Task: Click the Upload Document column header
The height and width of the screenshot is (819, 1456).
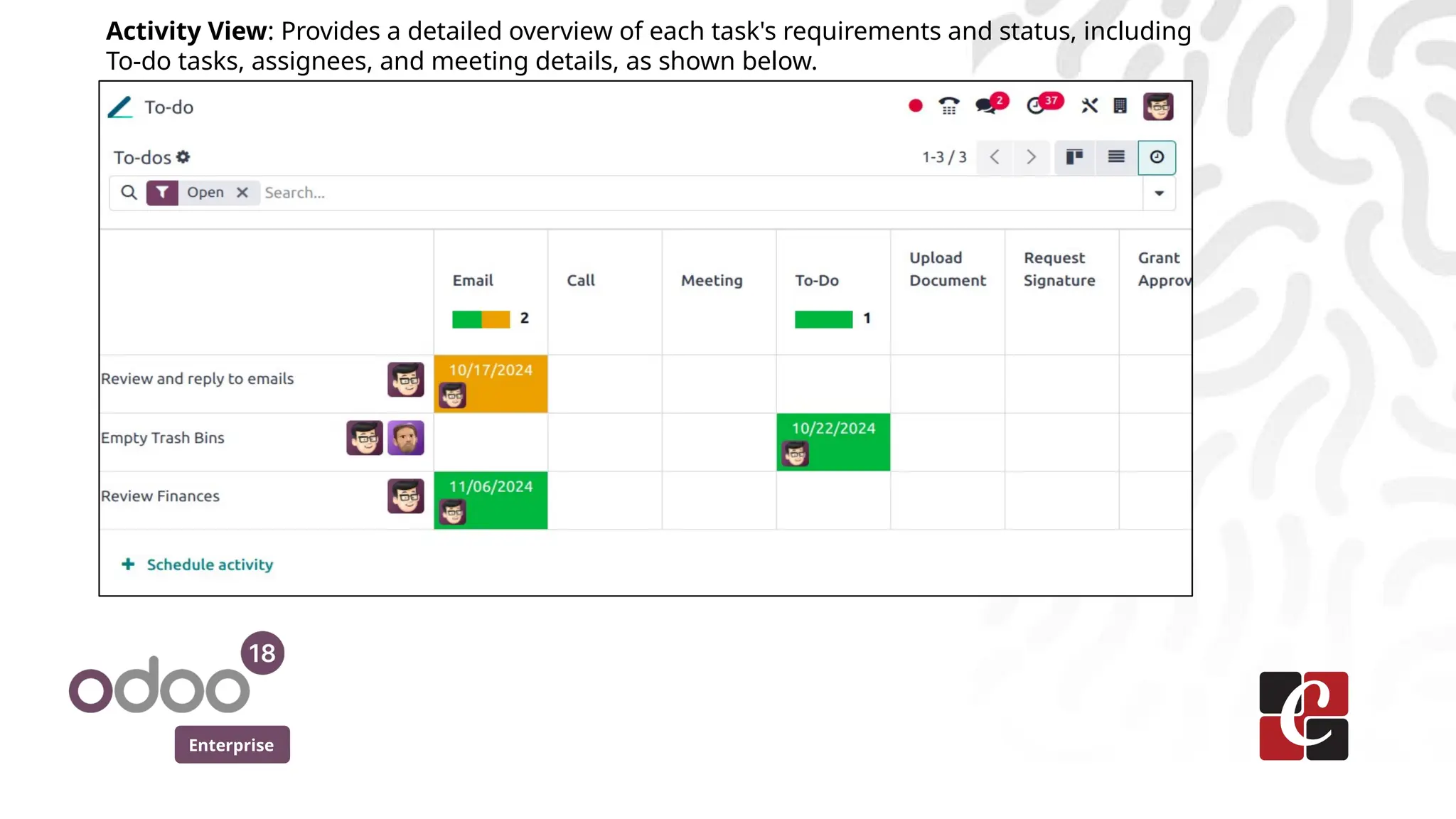Action: 948,269
